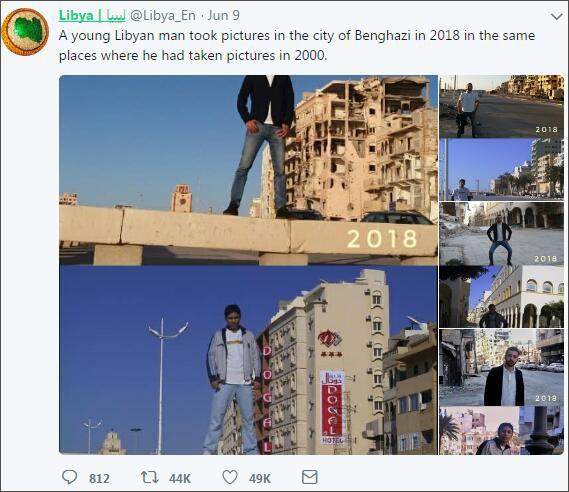569x492 pixels.
Task: Click the reply speech bubble icon
Action: tap(69, 477)
